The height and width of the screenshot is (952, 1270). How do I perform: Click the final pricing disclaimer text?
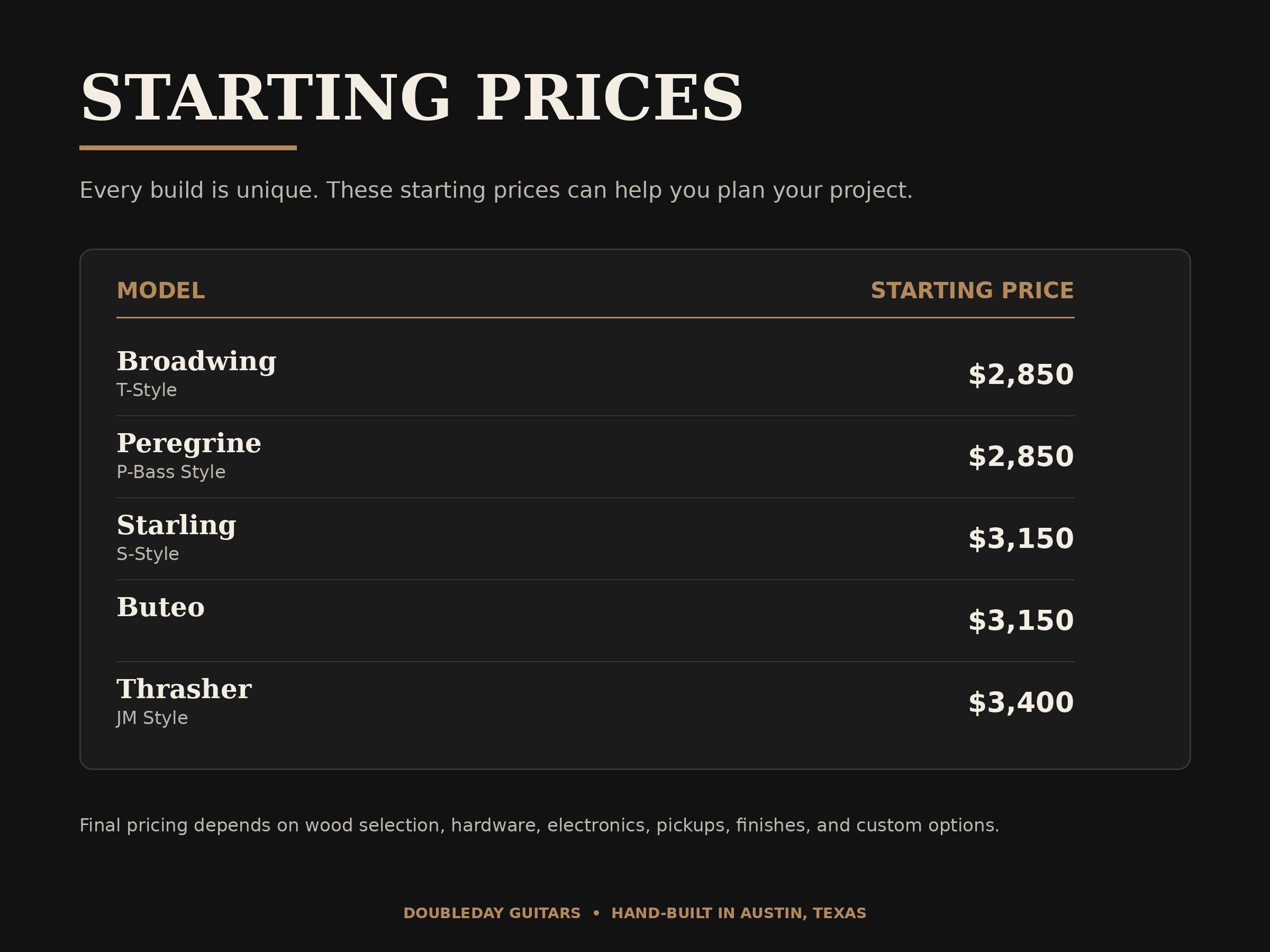(539, 826)
